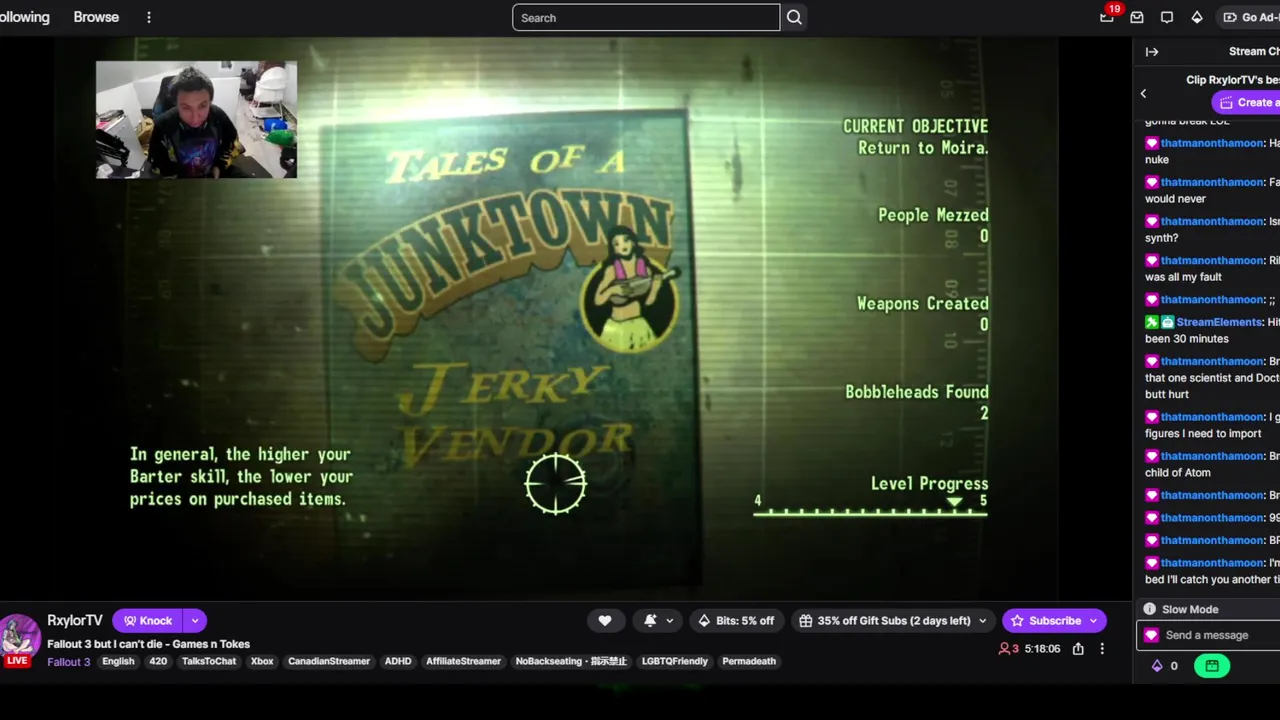The image size is (1280, 720).
Task: Click StreamElements username in chat
Action: click(1220, 322)
